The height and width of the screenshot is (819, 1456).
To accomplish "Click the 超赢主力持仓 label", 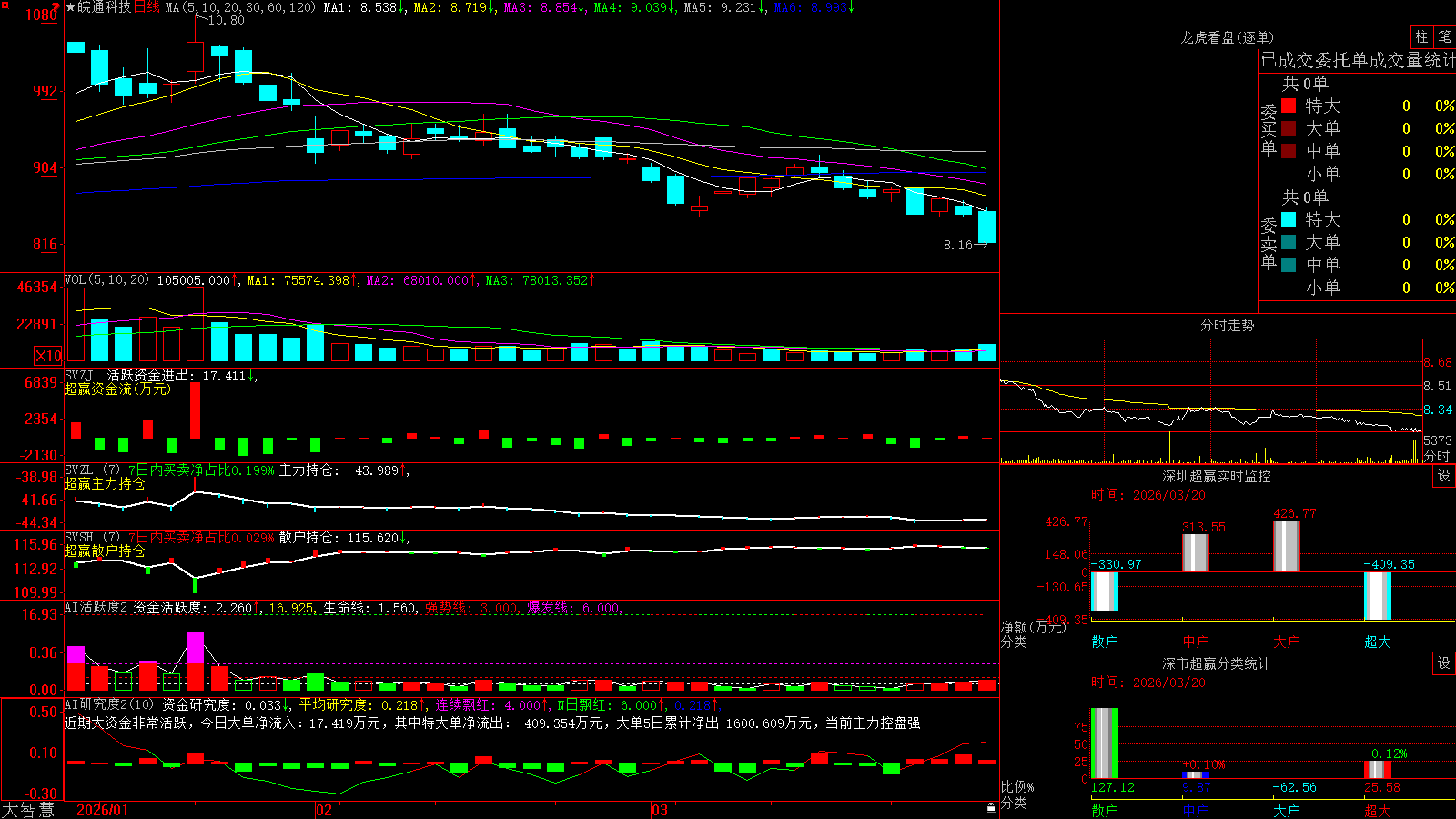I will 105,483.
